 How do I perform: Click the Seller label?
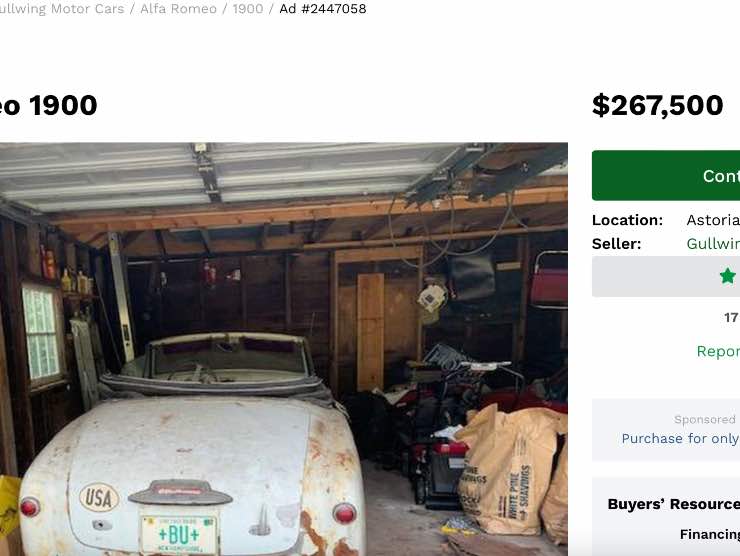pos(616,244)
